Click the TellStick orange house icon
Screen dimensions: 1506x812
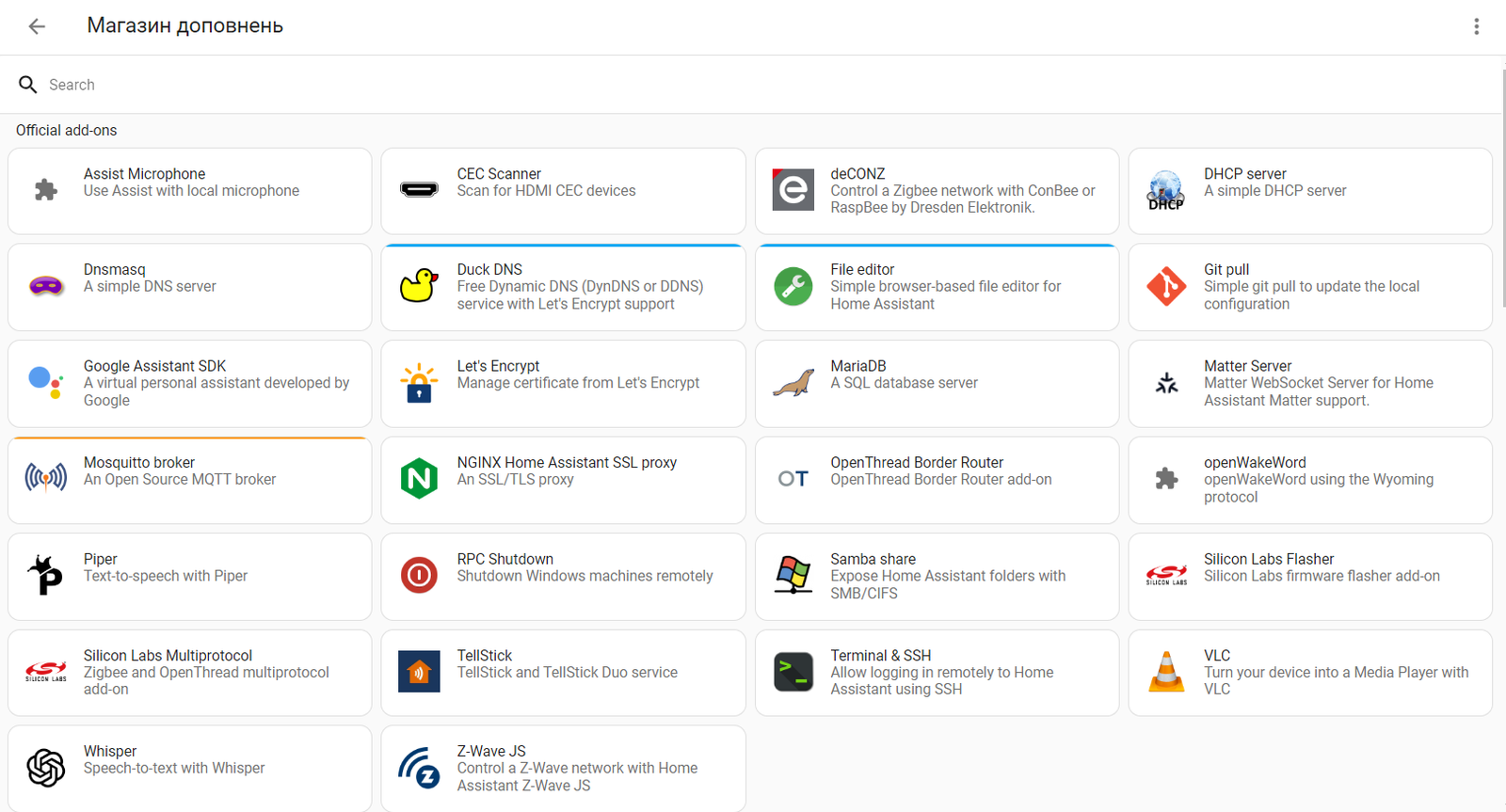coord(419,672)
